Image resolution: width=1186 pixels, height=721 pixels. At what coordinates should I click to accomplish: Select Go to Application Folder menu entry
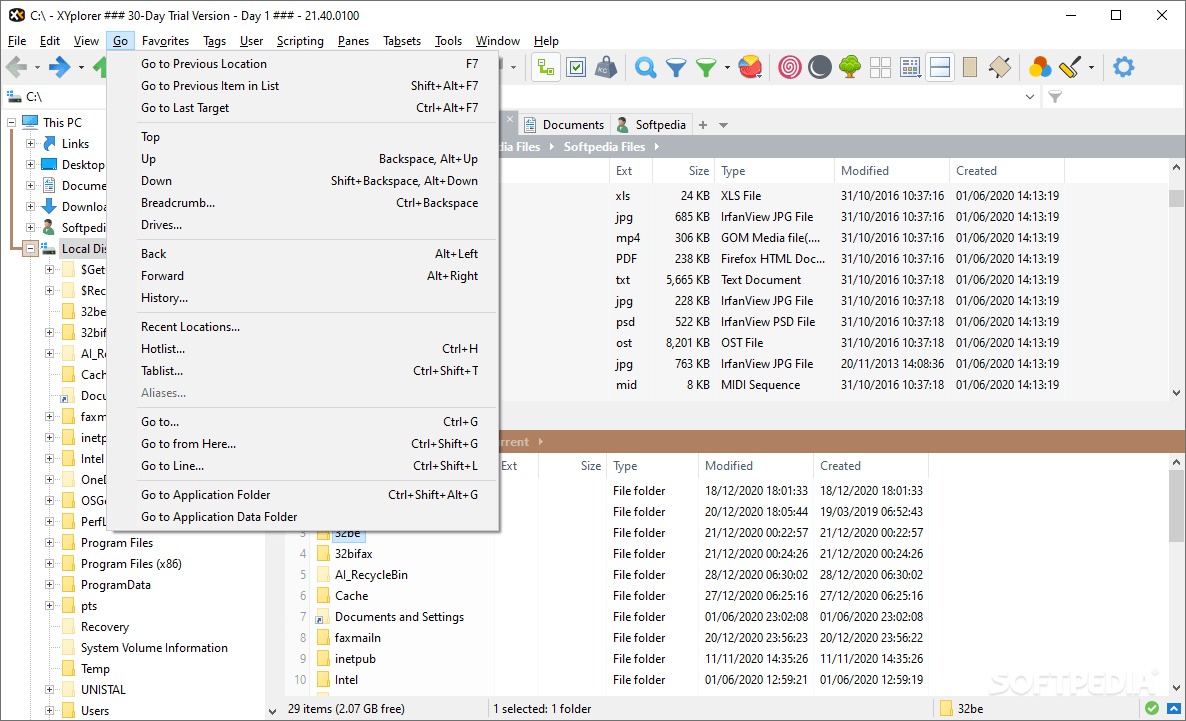point(205,494)
